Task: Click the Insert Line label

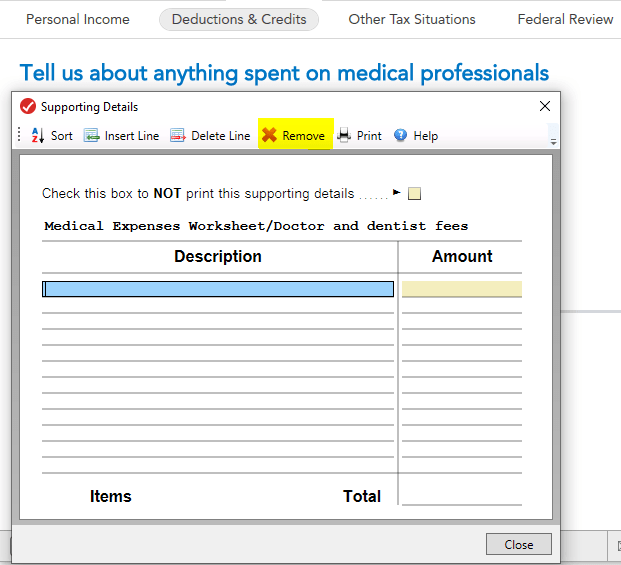Action: click(x=132, y=136)
